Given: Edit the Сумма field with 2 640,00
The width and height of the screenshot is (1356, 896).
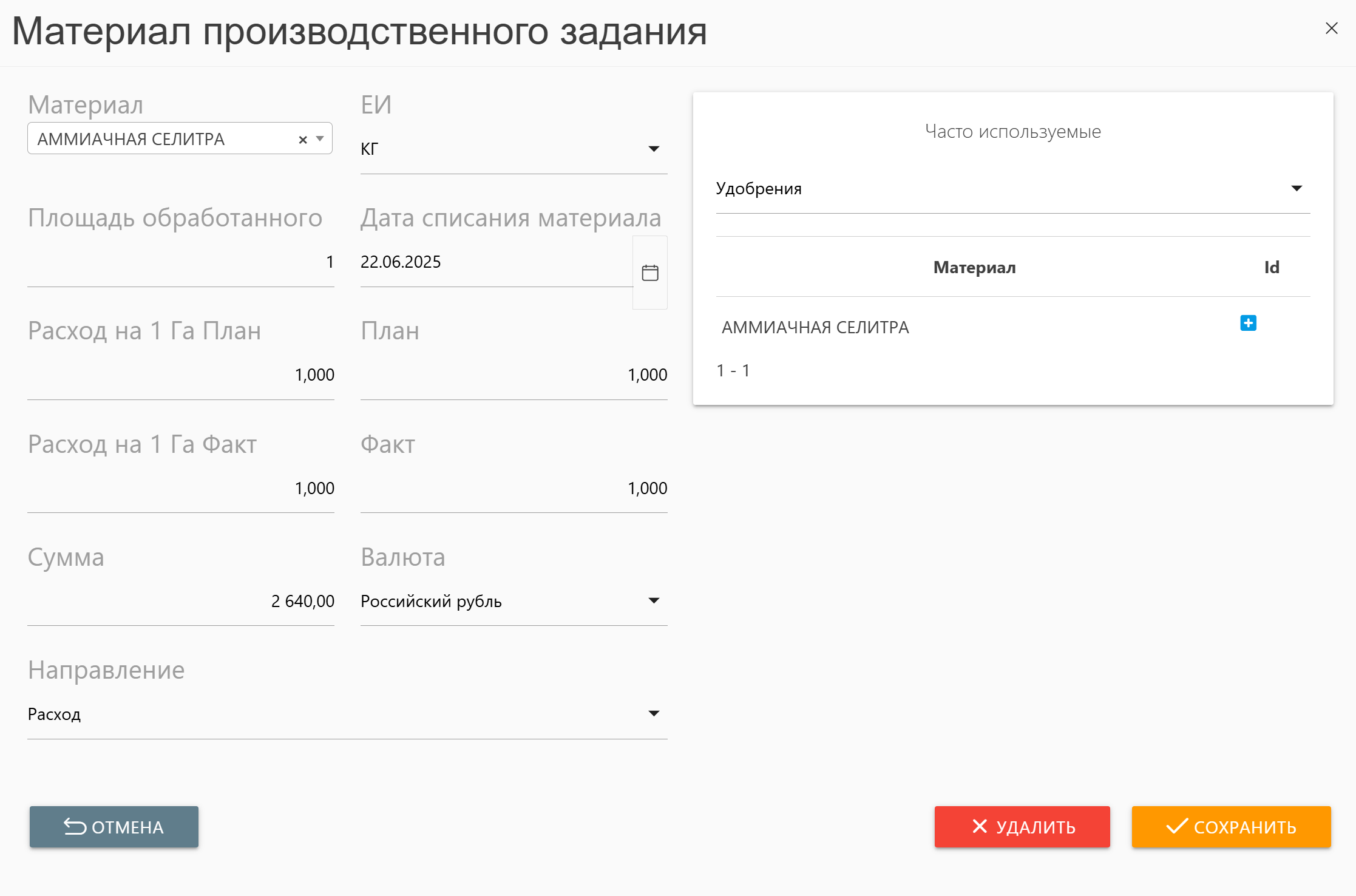Looking at the screenshot, I should 180,601.
